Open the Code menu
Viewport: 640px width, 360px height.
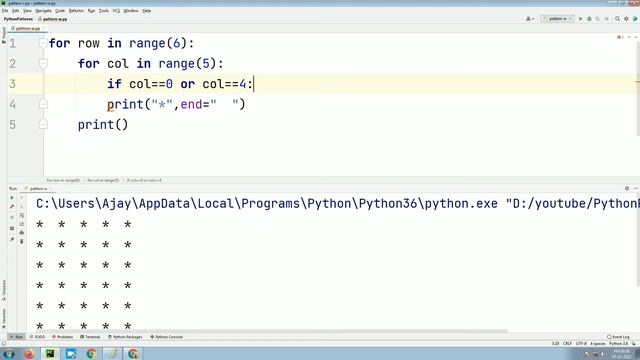pyautogui.click(x=60, y=11)
